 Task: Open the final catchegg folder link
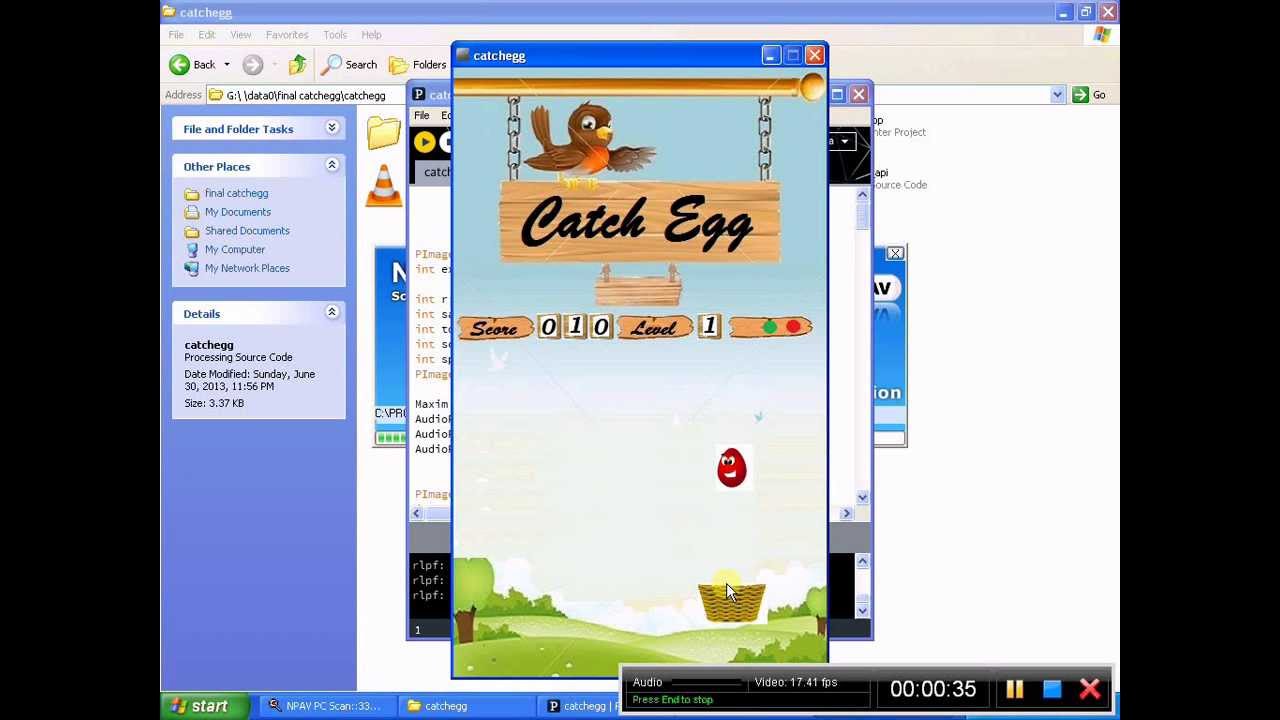click(x=236, y=193)
